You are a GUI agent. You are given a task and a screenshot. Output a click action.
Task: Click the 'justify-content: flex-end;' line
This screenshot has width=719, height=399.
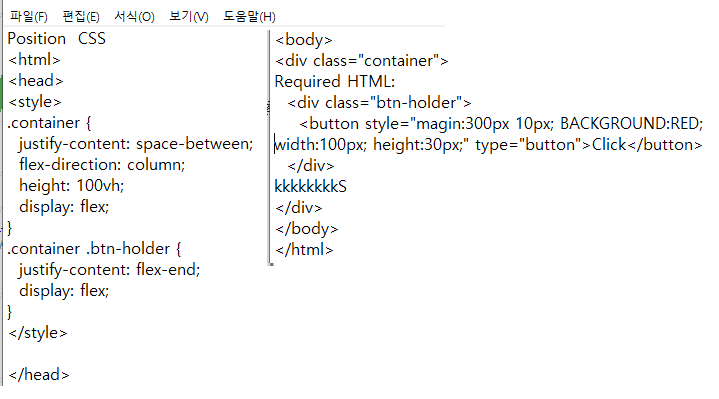[x=110, y=270]
